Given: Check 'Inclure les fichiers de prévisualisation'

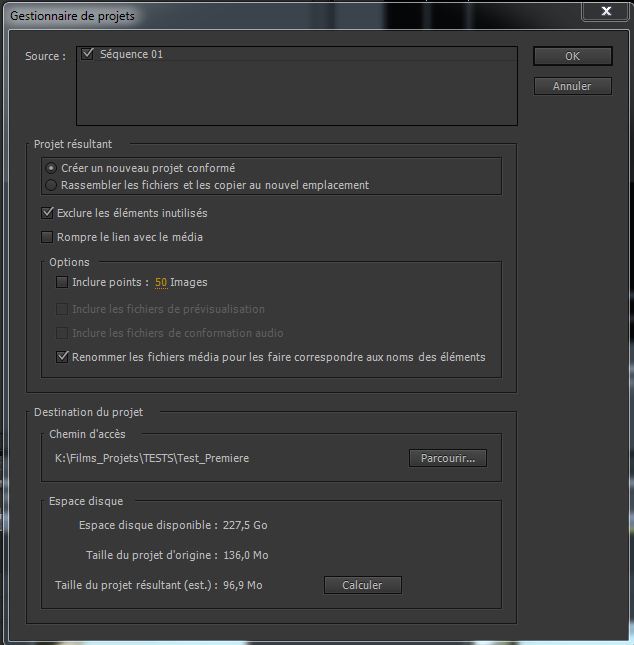Looking at the screenshot, I should (x=62, y=309).
